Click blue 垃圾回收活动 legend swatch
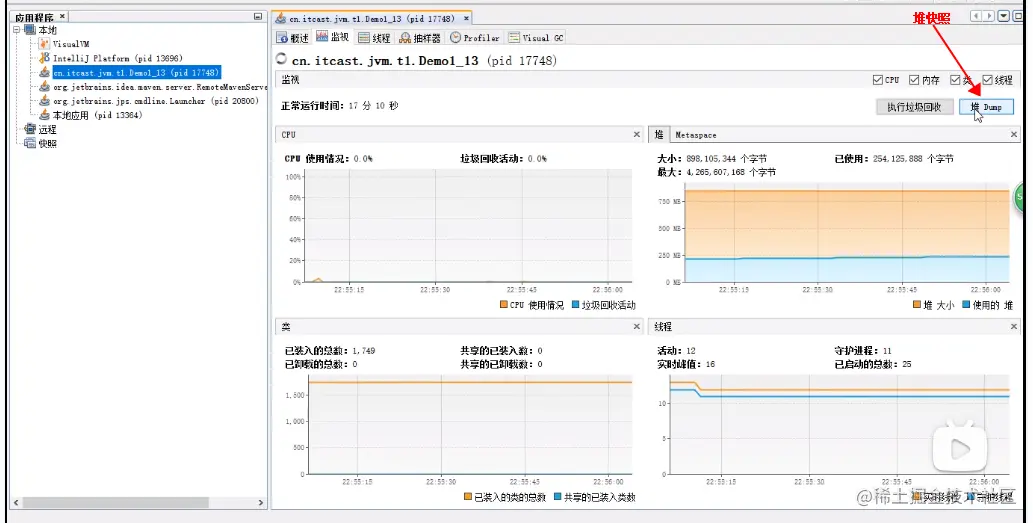Screen dimensions: 1033x523 575,305
